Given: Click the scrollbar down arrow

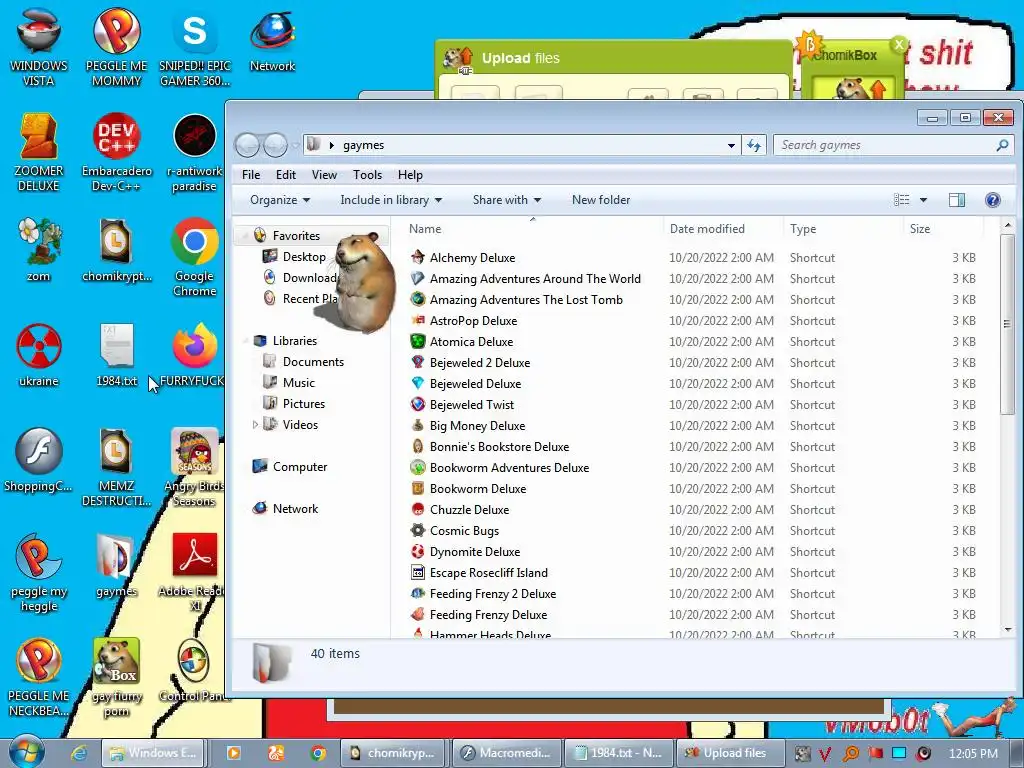Looking at the screenshot, I should coord(1008,630).
